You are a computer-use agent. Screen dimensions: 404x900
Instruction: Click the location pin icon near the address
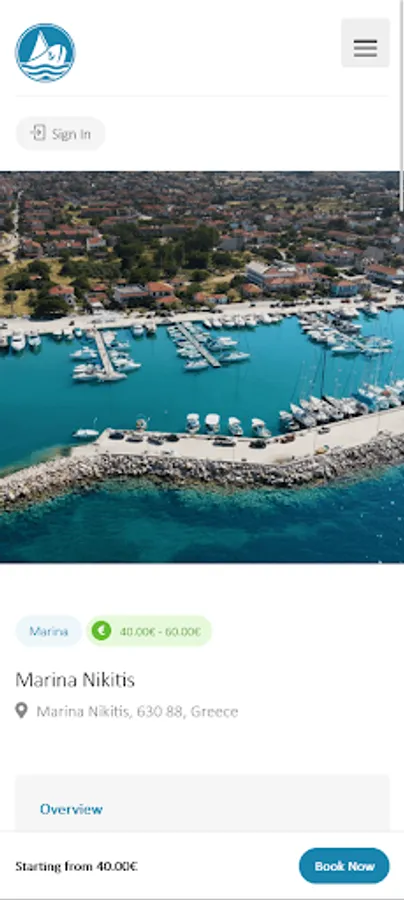(x=21, y=711)
